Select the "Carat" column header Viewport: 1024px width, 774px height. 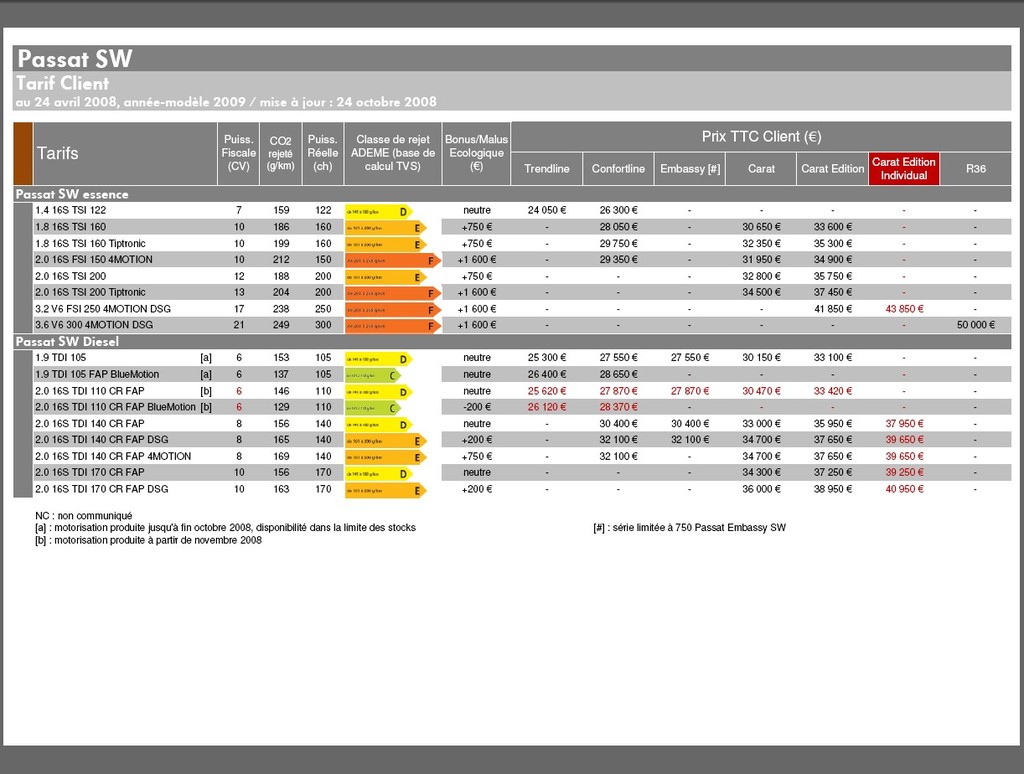[761, 169]
